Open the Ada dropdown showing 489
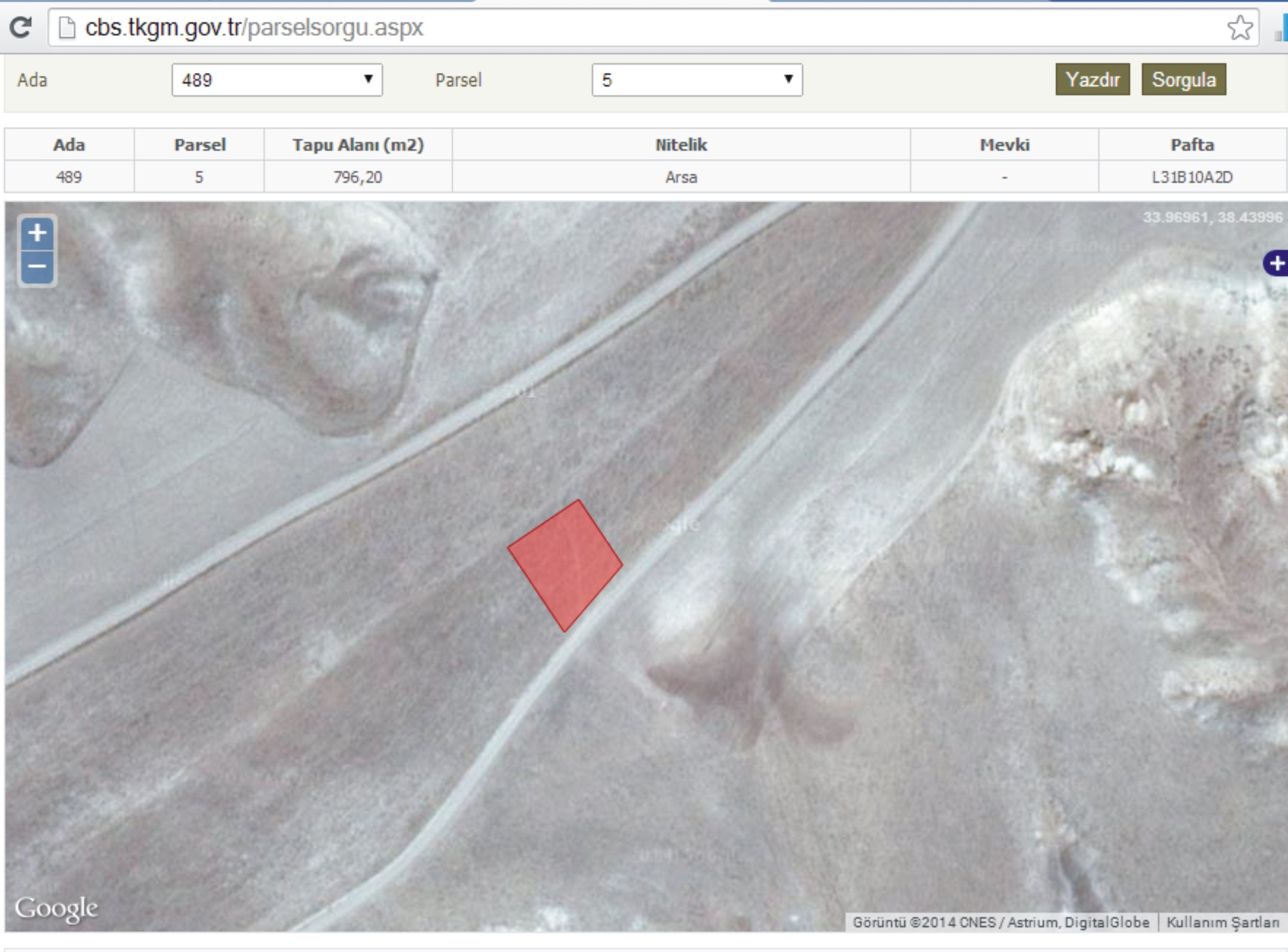The width and height of the screenshot is (1288, 952). click(277, 80)
